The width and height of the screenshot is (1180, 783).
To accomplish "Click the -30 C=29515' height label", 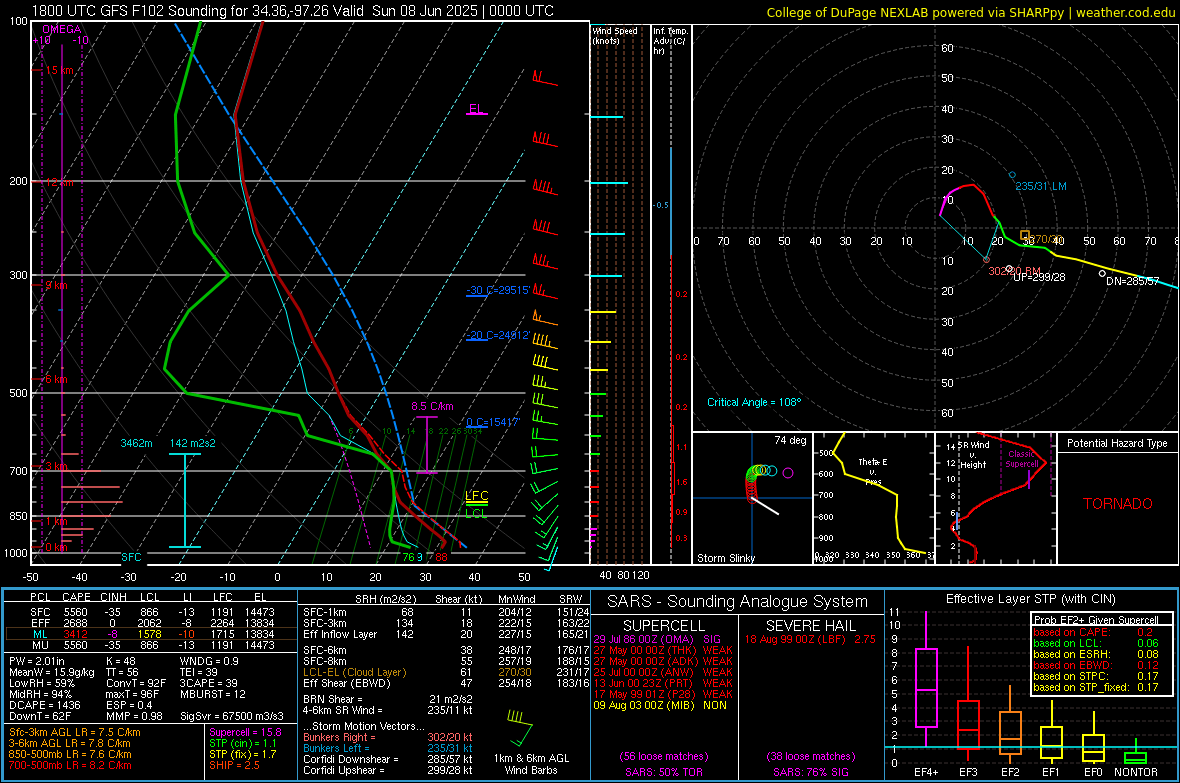I will pyautogui.click(x=498, y=290).
